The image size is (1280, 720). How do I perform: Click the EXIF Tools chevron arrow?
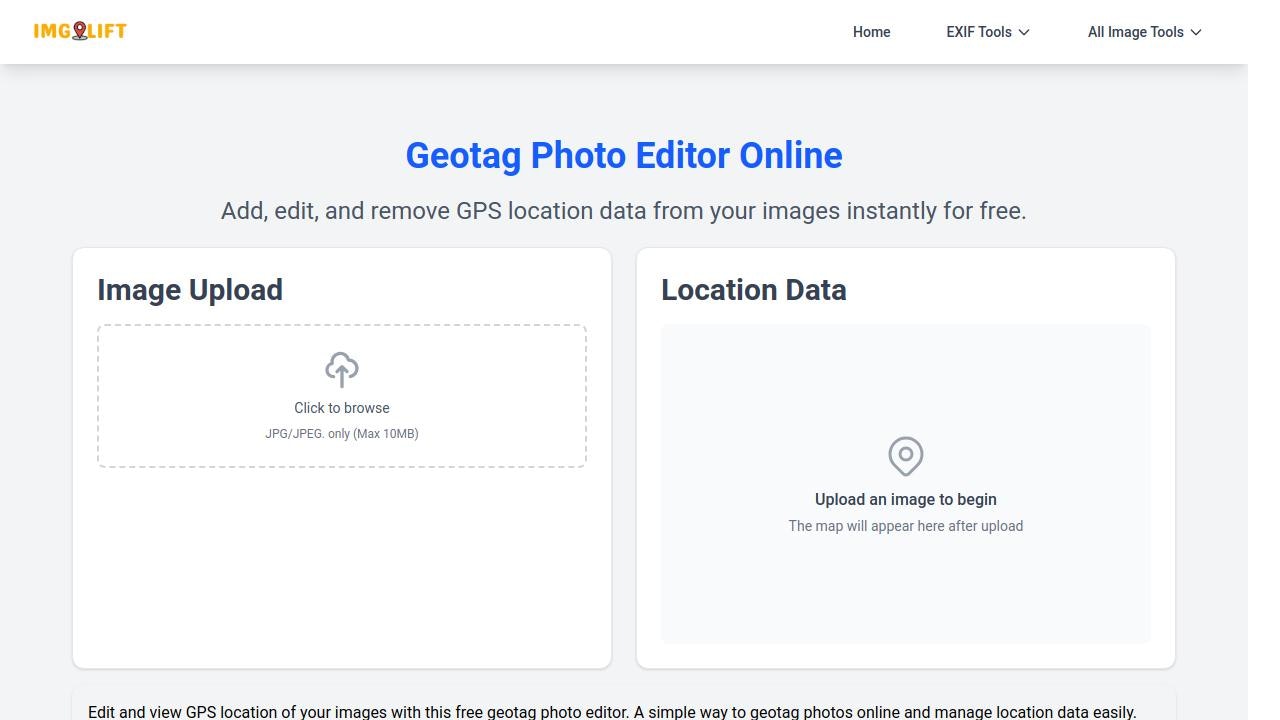[1024, 32]
